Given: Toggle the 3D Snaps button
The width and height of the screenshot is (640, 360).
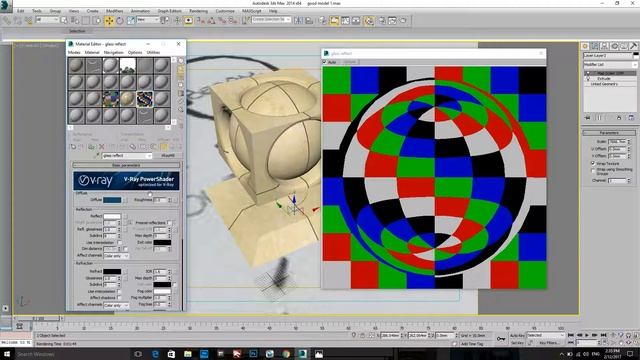Looking at the screenshot, I should click(x=201, y=20).
